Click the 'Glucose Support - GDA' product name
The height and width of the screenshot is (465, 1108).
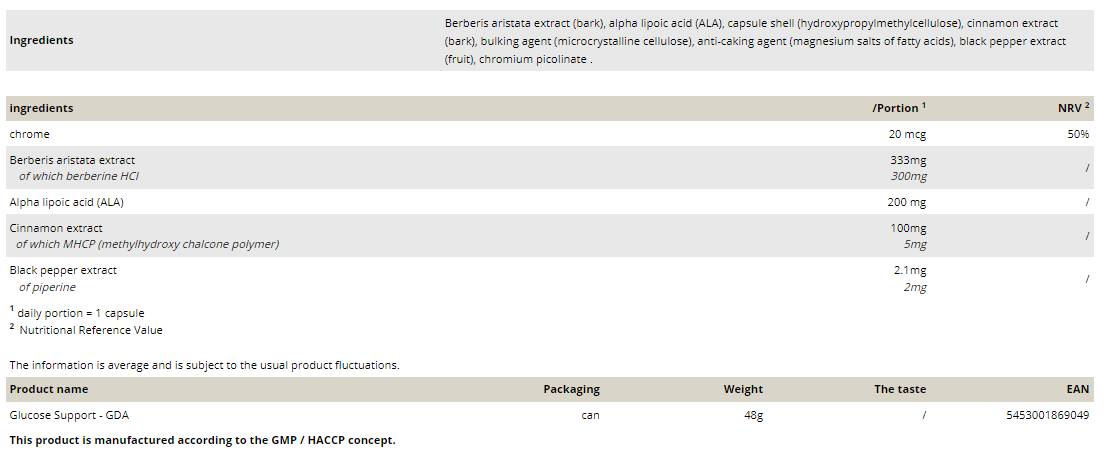pyautogui.click(x=70, y=415)
